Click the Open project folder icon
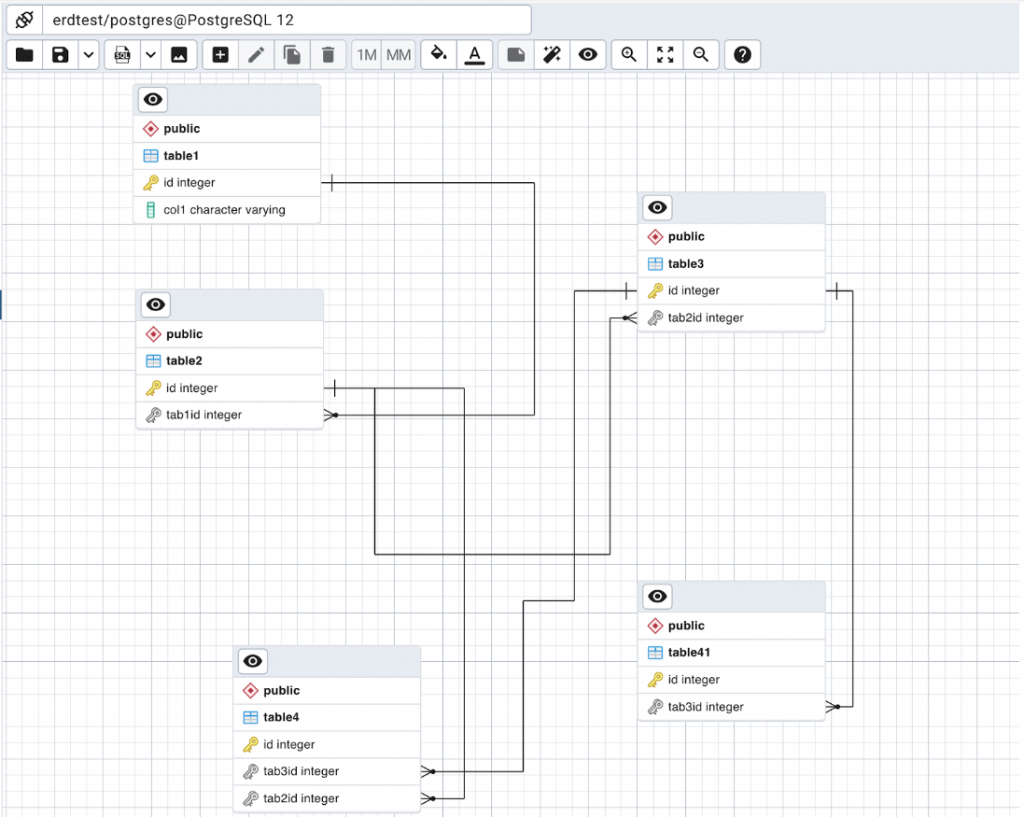Viewport: 1024px width, 817px height. (25, 55)
